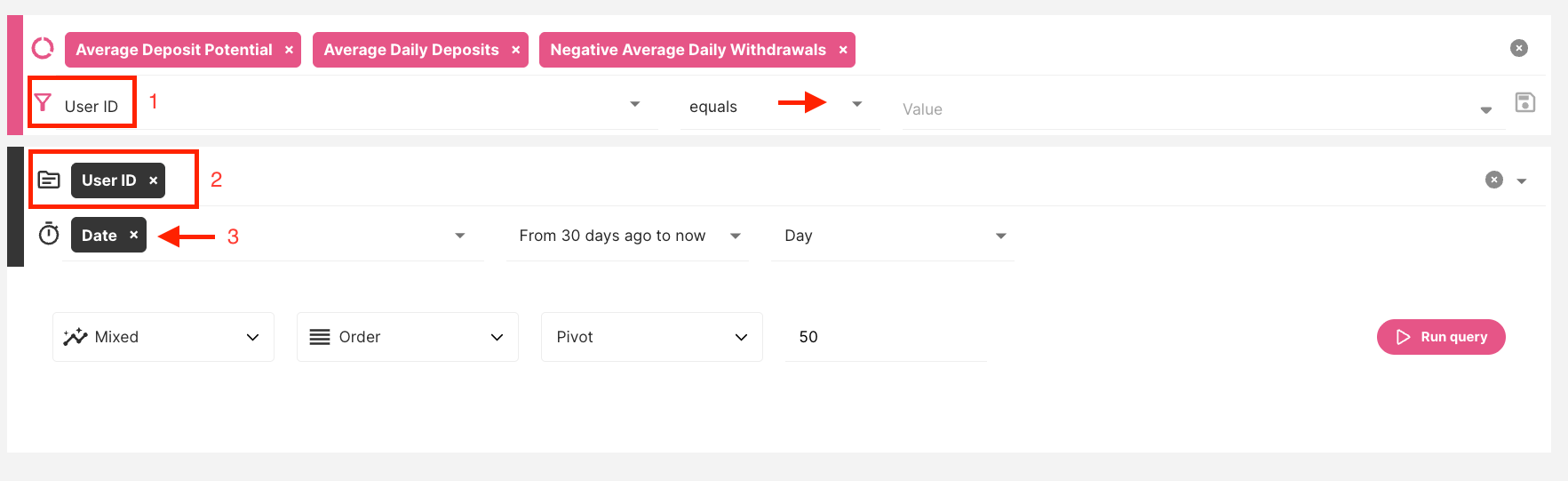This screenshot has width=1568, height=481.
Task: Remove Negative Average Daily Withdrawals measure
Action: (843, 50)
